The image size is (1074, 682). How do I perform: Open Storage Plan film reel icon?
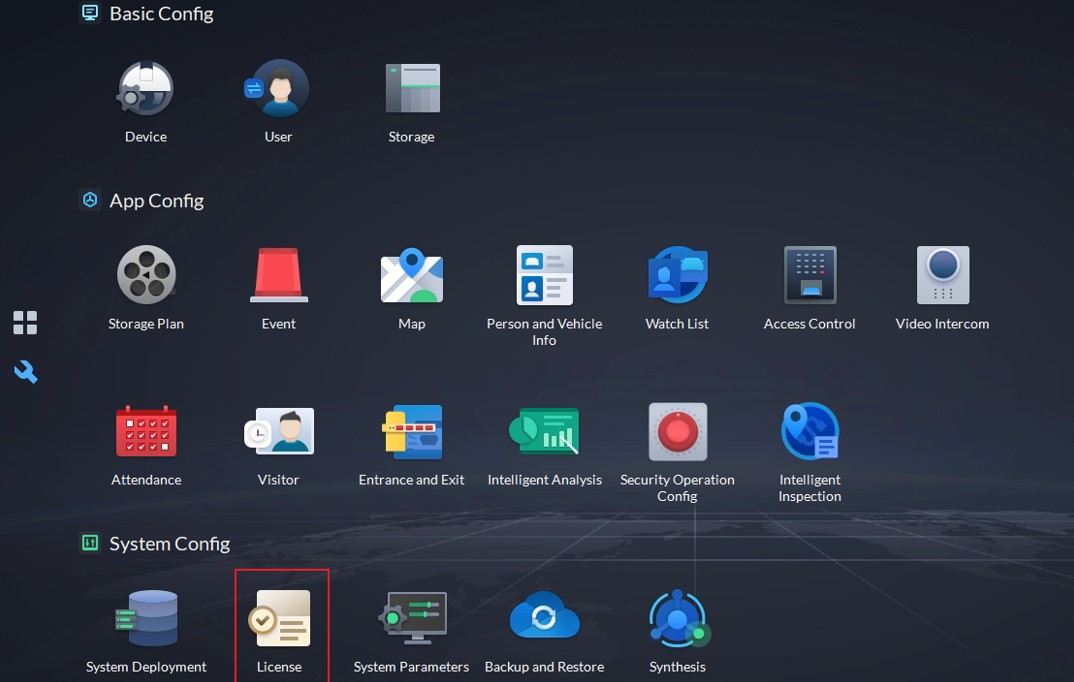click(x=146, y=275)
